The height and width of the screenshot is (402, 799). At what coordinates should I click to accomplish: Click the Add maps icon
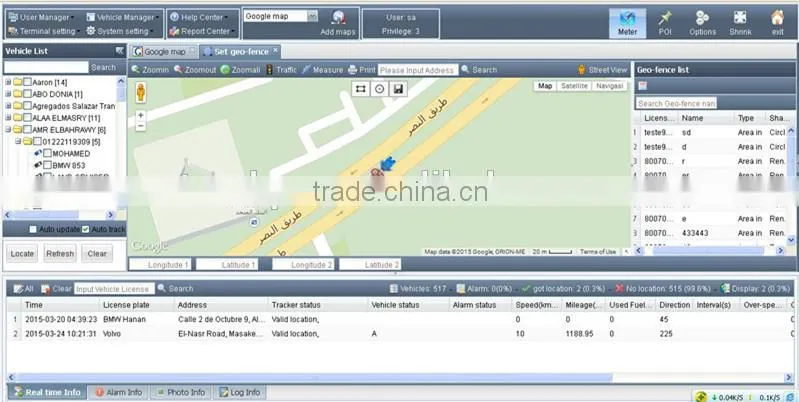(338, 23)
